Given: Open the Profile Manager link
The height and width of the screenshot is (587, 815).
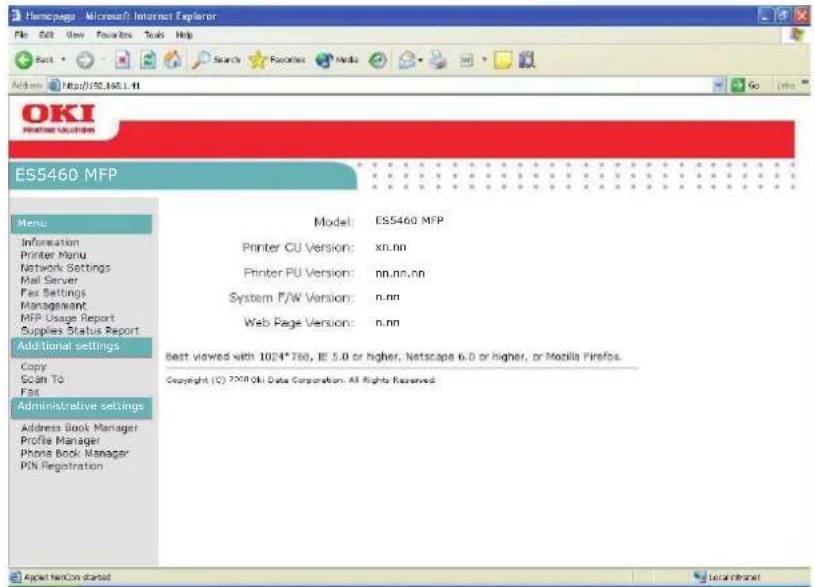Looking at the screenshot, I should [60, 440].
